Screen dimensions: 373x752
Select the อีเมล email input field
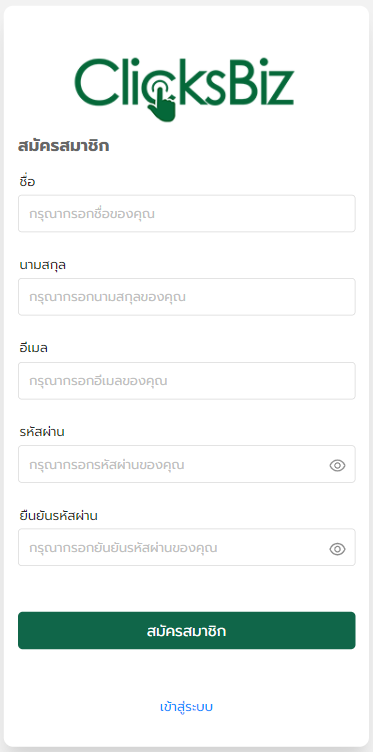click(x=186, y=381)
